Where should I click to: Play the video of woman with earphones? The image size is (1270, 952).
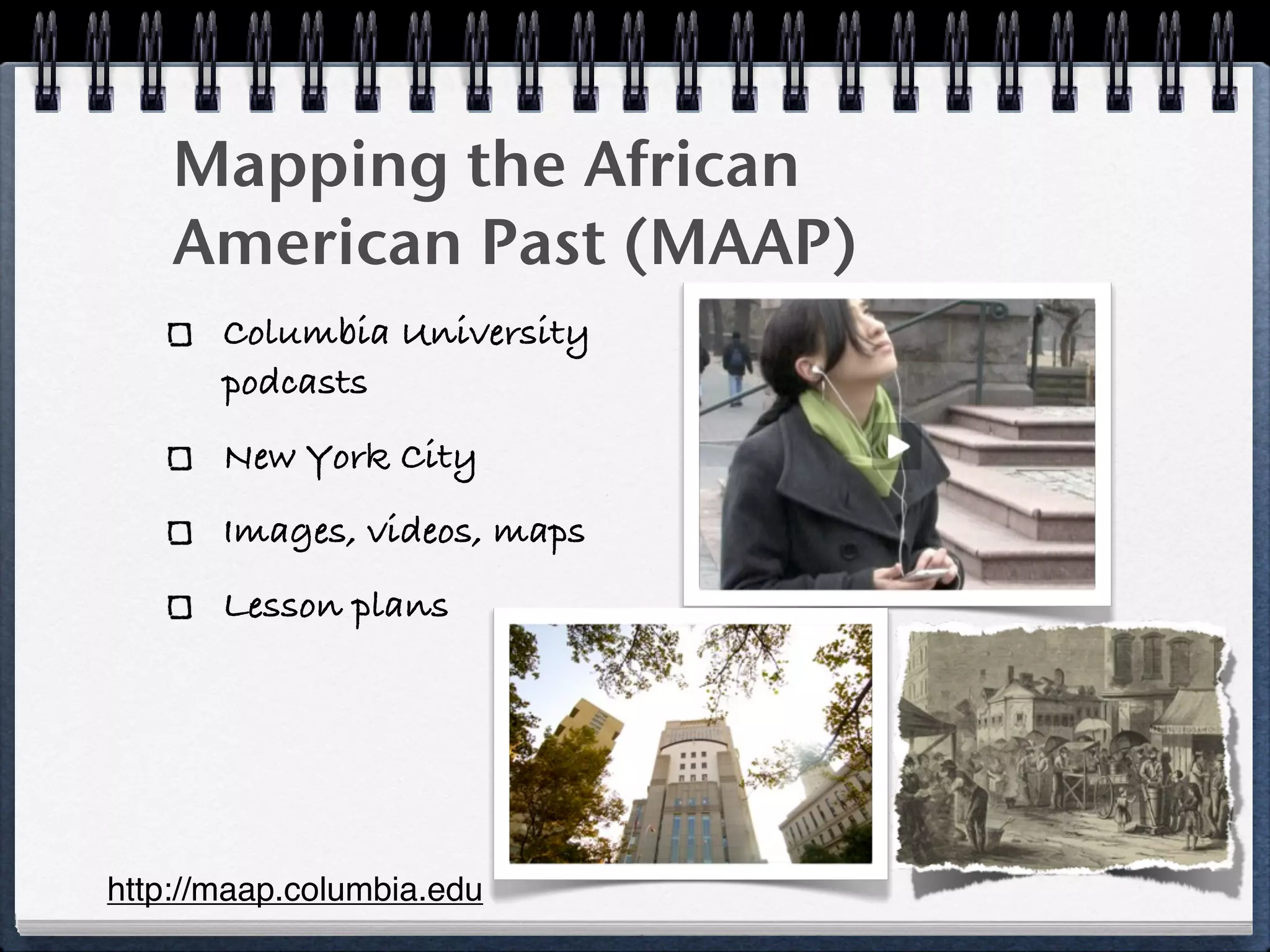pos(896,446)
